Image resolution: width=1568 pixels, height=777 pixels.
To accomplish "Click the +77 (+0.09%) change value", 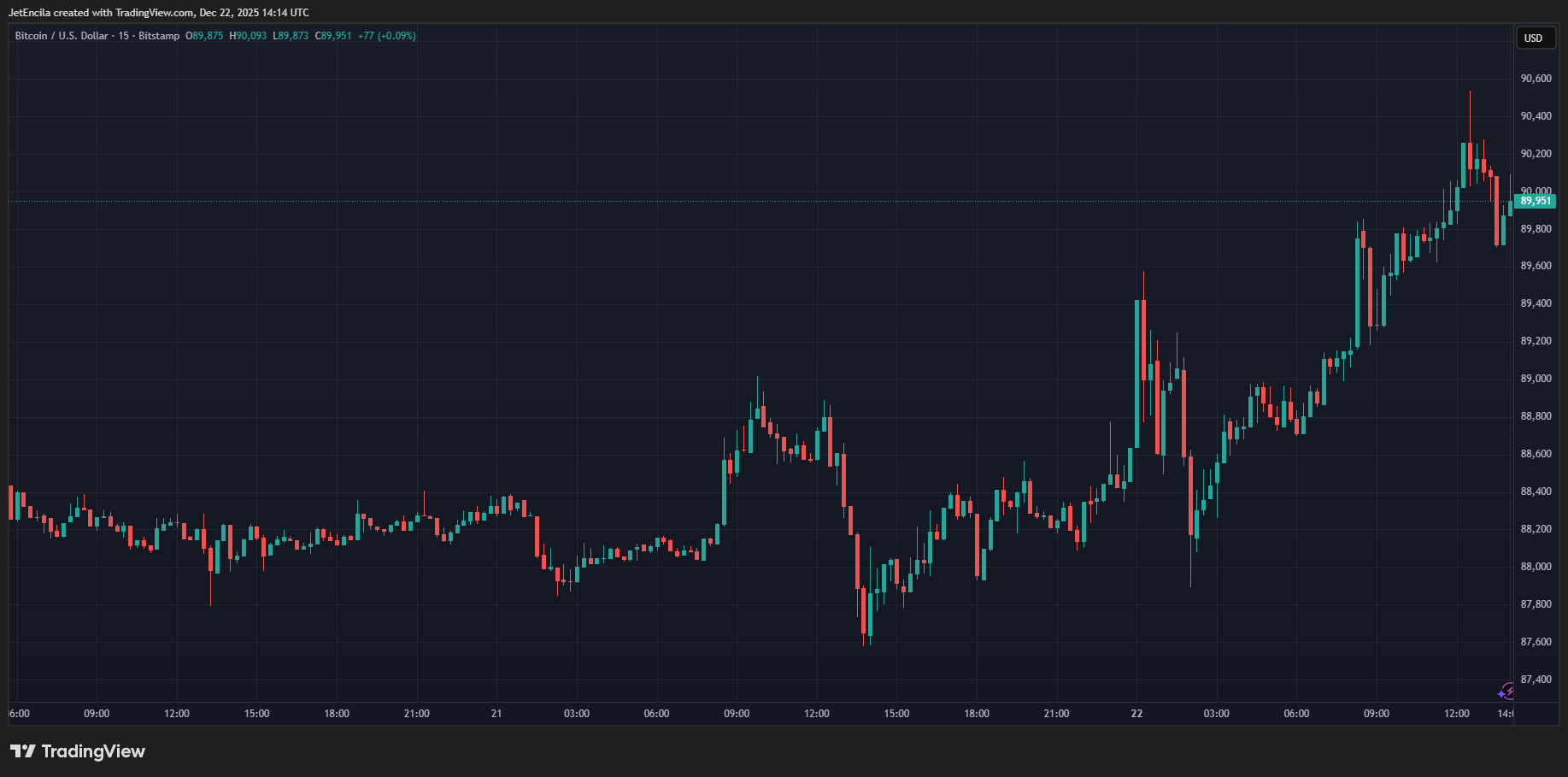I will tap(386, 36).
